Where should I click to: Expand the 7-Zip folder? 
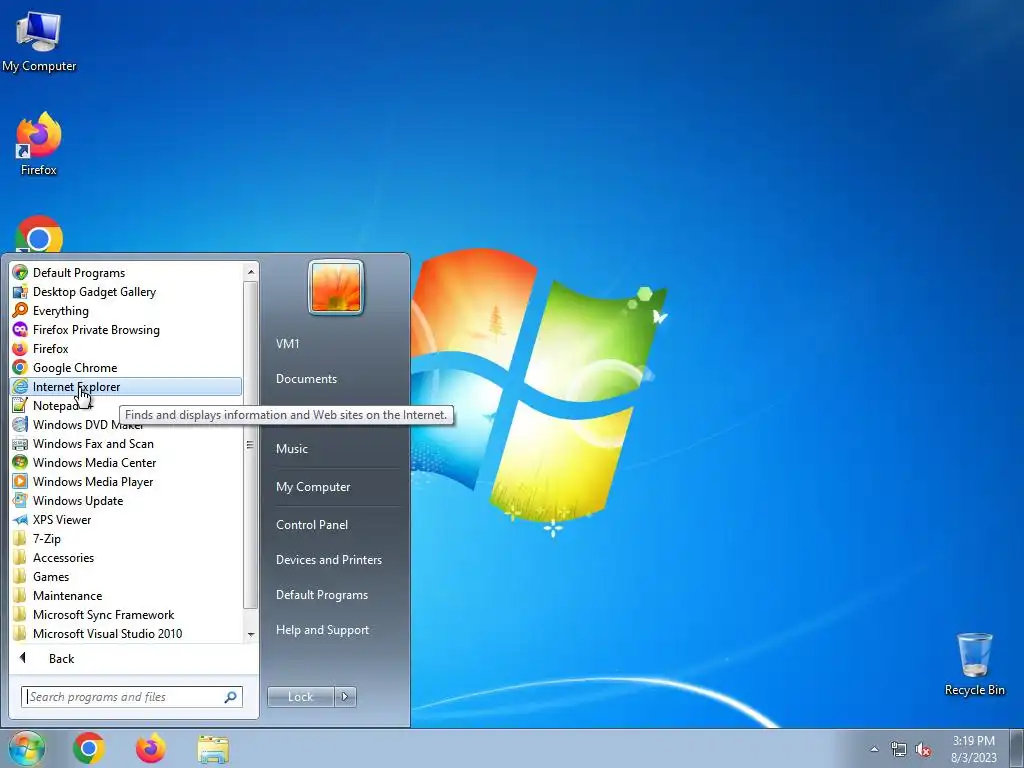(x=126, y=539)
